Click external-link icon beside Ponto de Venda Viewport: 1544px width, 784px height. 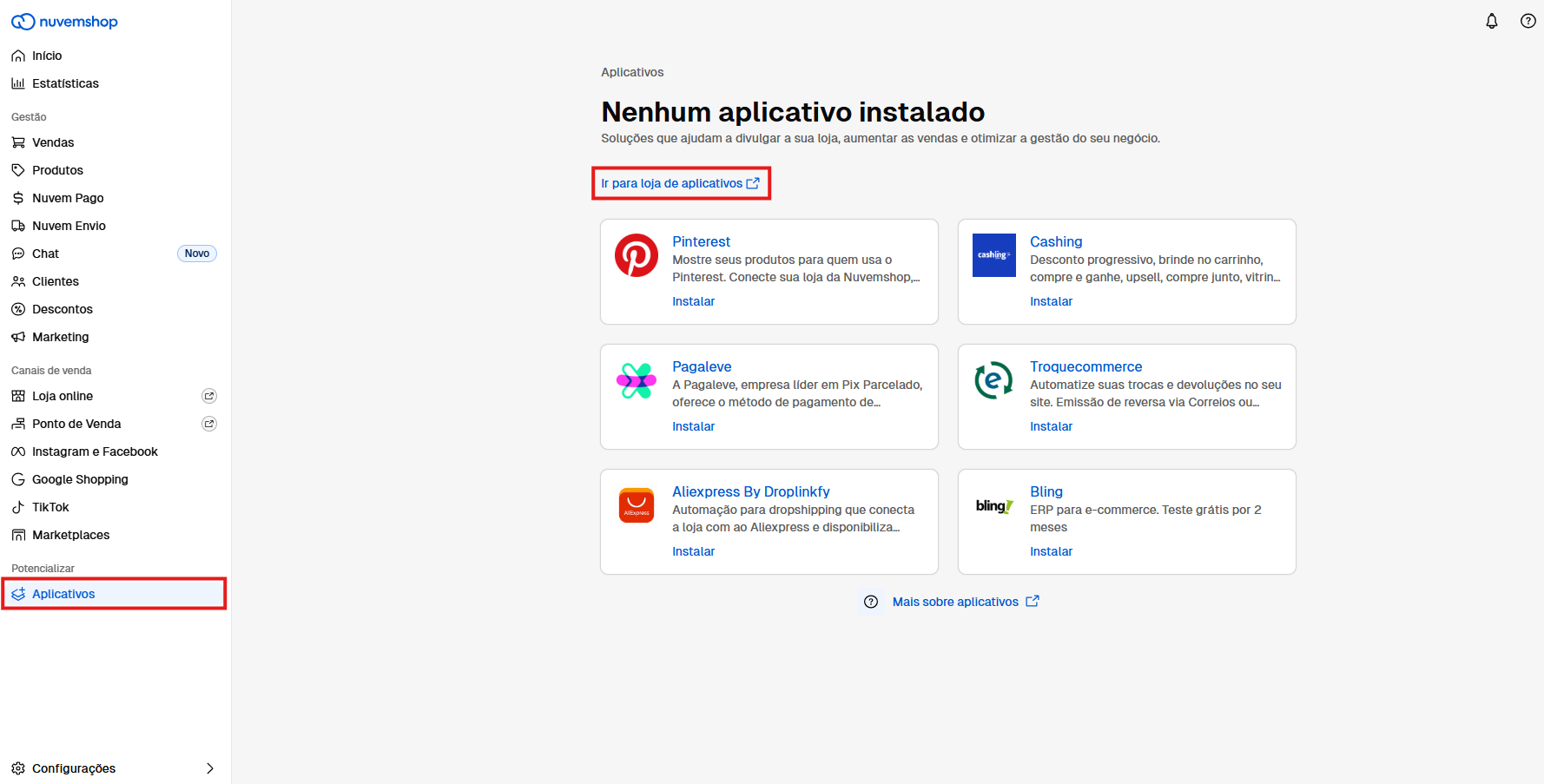click(209, 424)
